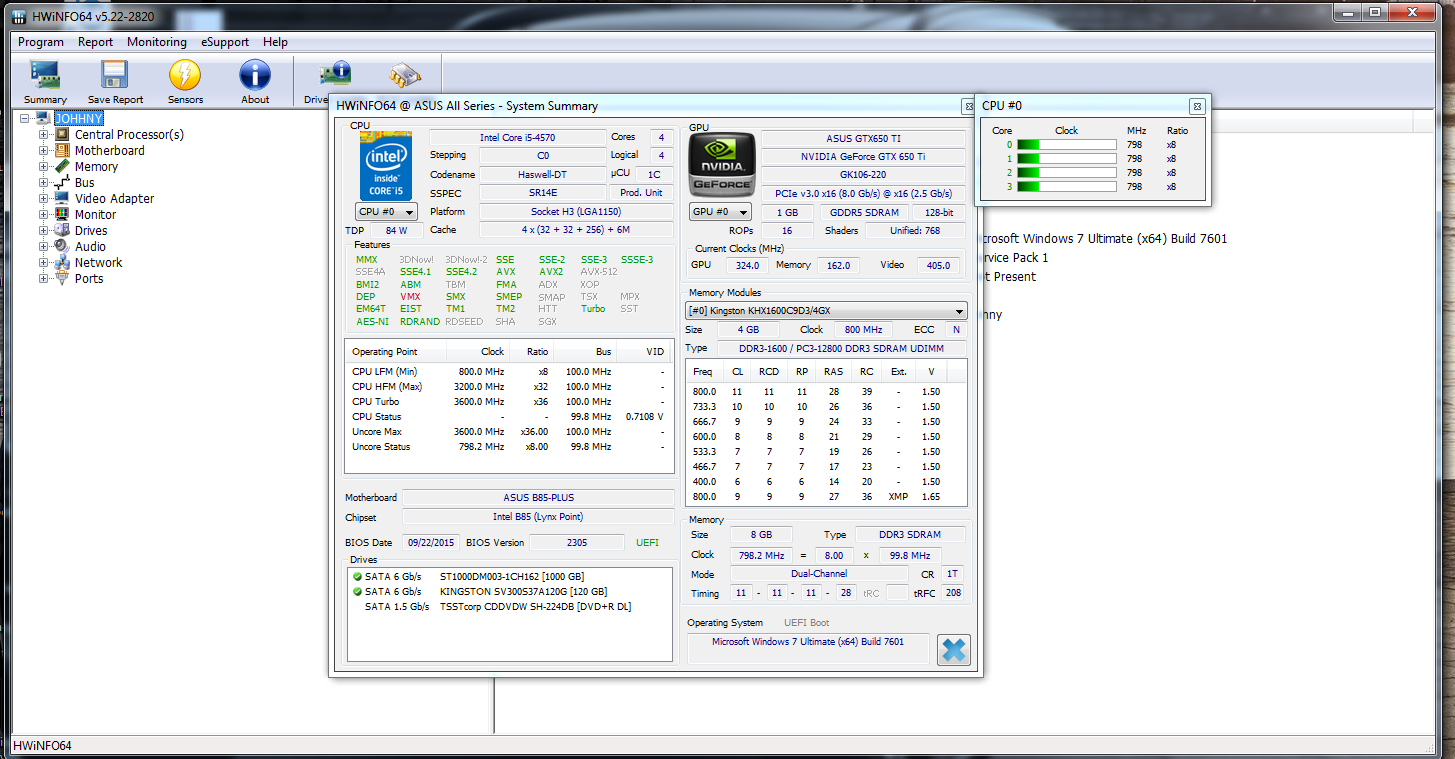Open the Summary toolbar icon
1455x759 pixels.
45,81
